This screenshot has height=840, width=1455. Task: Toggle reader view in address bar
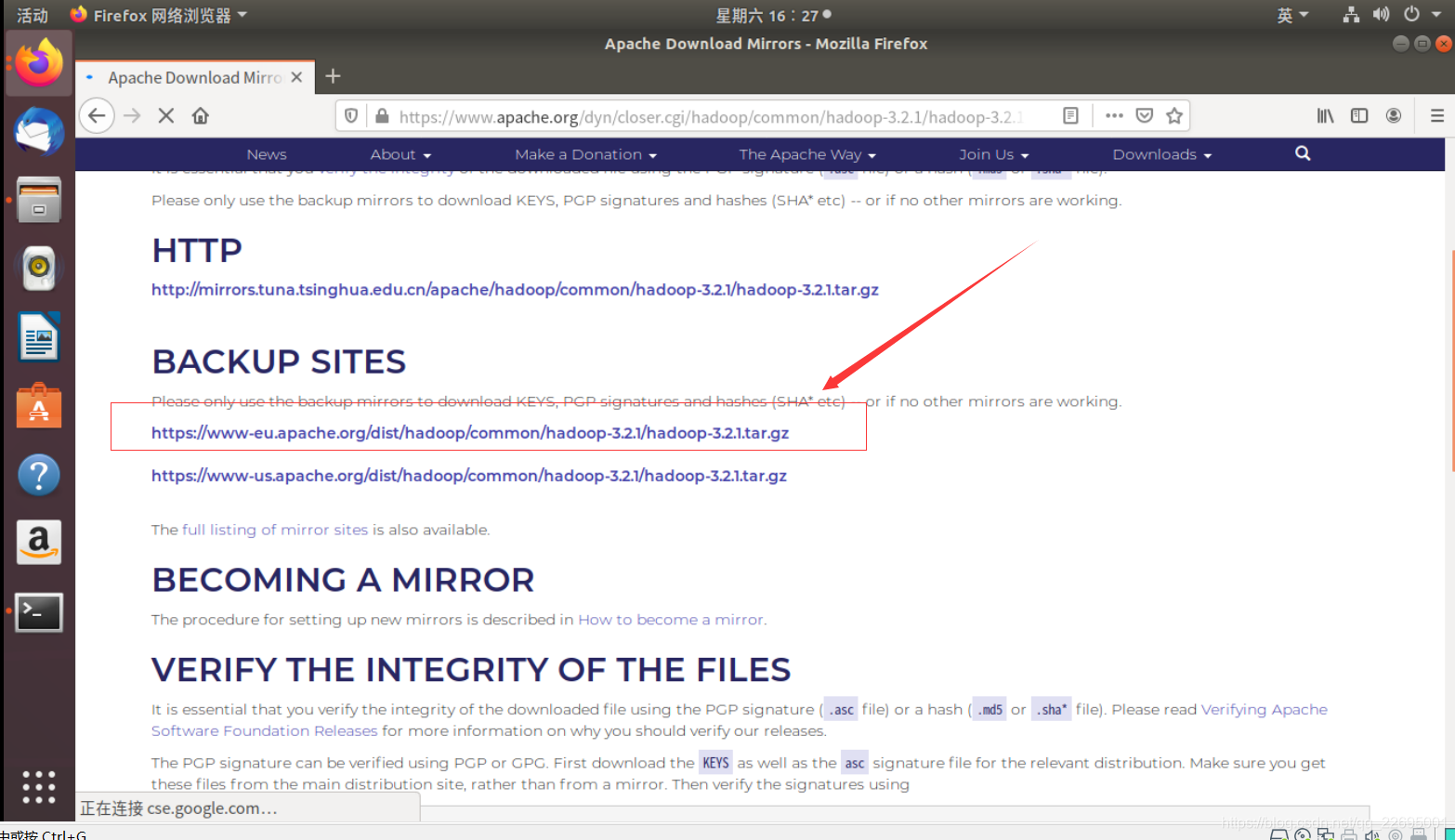pyautogui.click(x=1070, y=116)
